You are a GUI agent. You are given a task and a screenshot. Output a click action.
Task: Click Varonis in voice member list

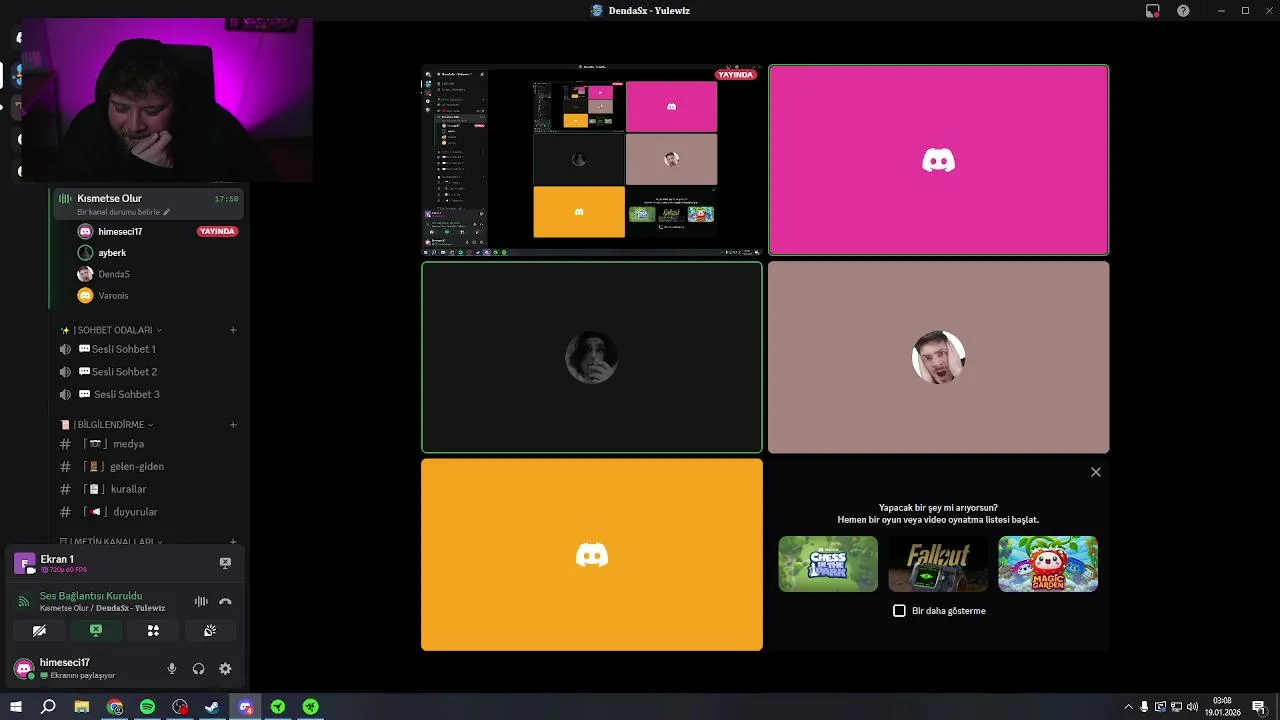coord(113,296)
